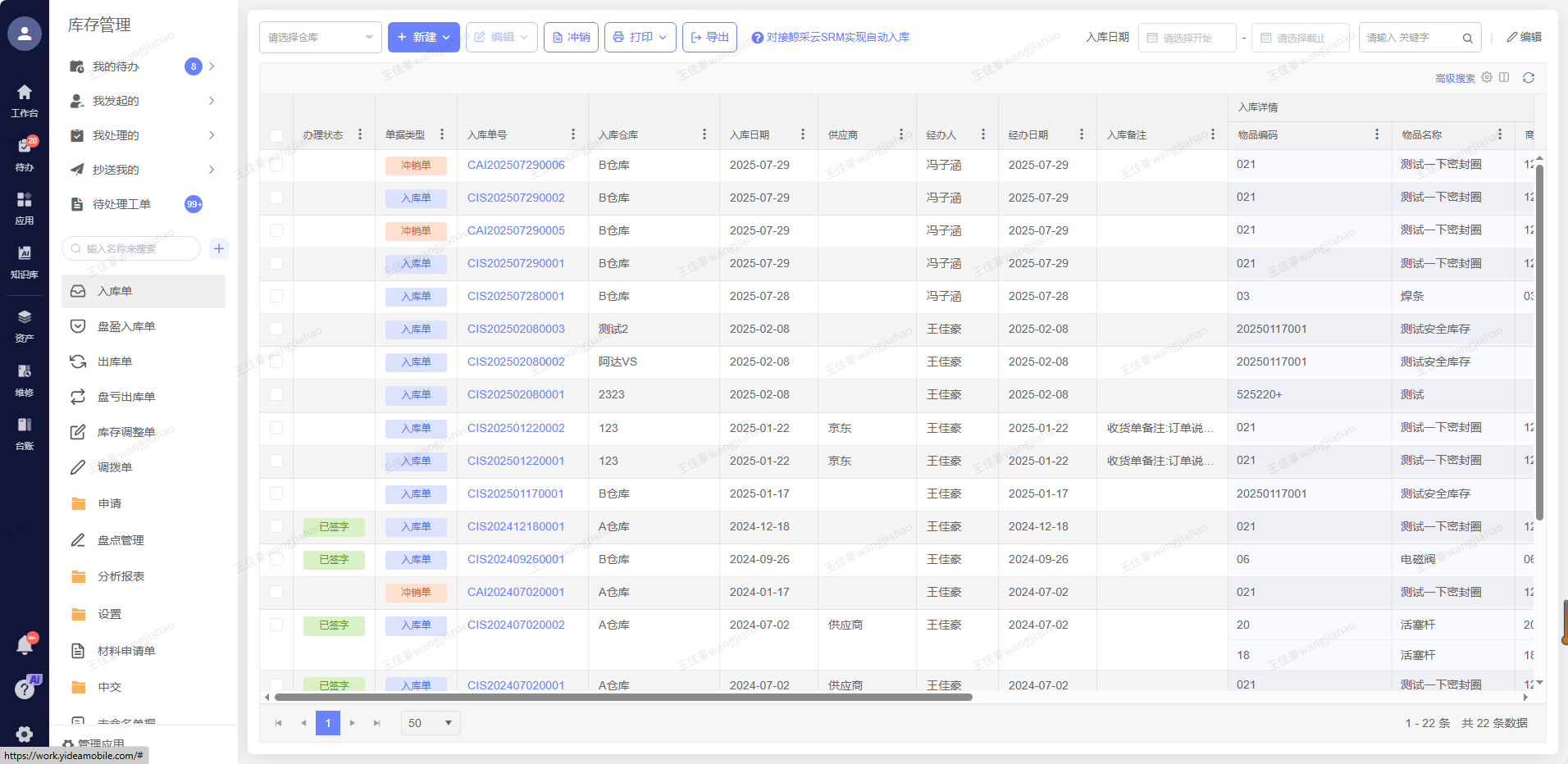Click the column layout icon

tap(1504, 78)
